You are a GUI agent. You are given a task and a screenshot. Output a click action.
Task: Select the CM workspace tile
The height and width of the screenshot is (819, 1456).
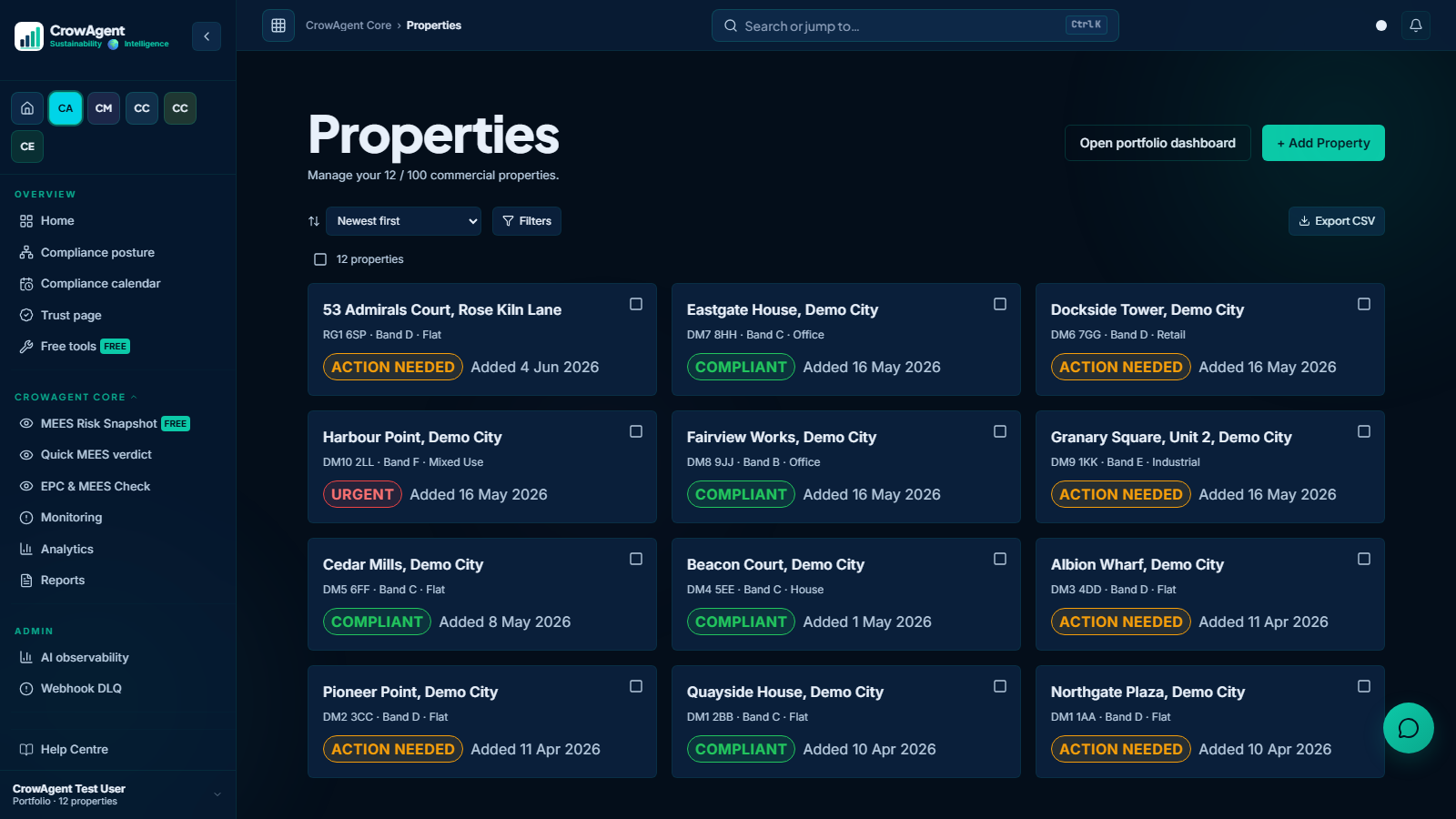tap(104, 108)
